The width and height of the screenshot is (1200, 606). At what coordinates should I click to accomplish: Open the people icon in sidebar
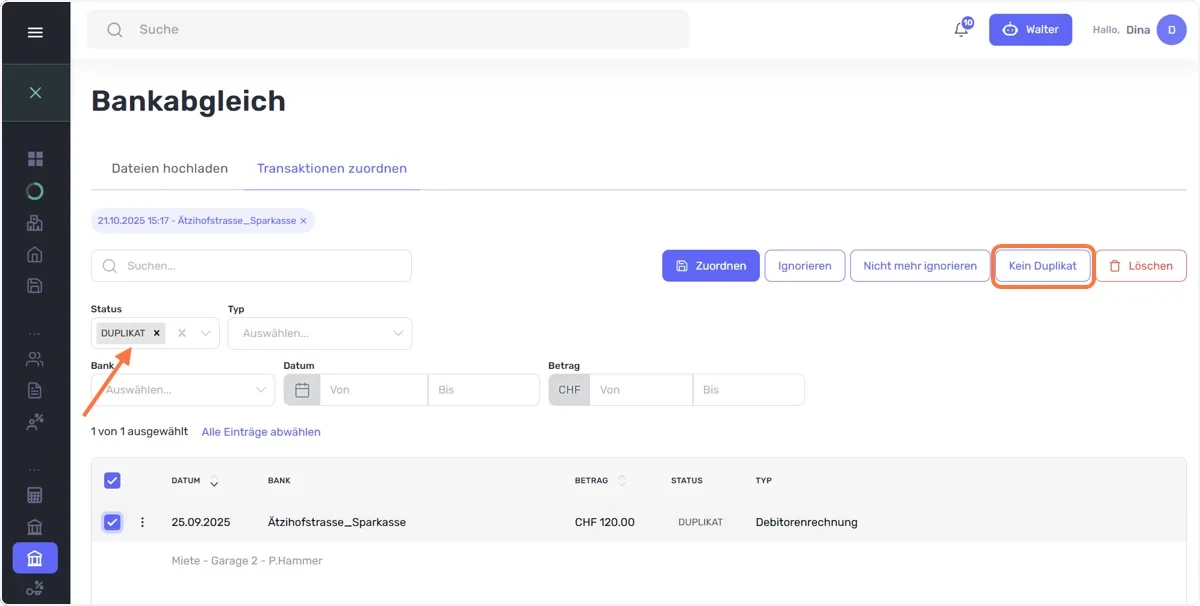tap(35, 359)
